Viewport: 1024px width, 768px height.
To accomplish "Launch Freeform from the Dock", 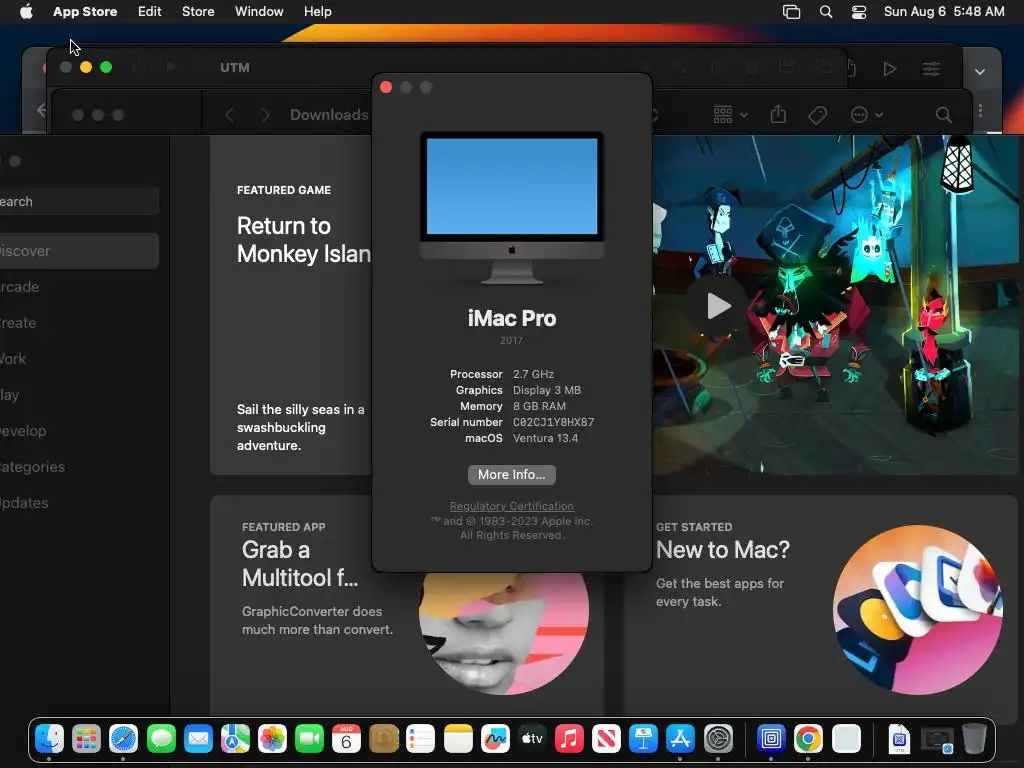I will coord(495,739).
